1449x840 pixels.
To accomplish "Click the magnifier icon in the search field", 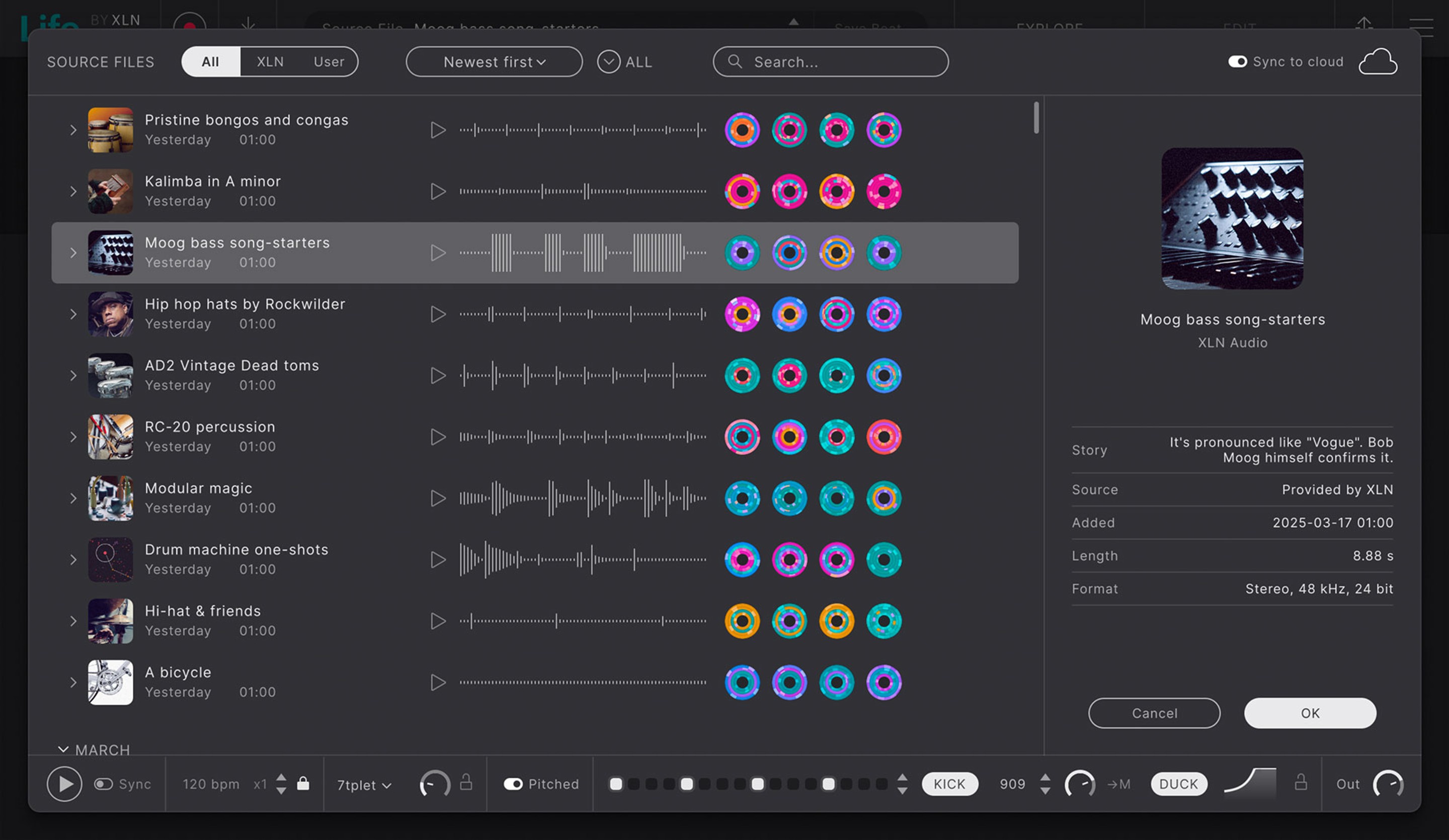I will pos(734,61).
